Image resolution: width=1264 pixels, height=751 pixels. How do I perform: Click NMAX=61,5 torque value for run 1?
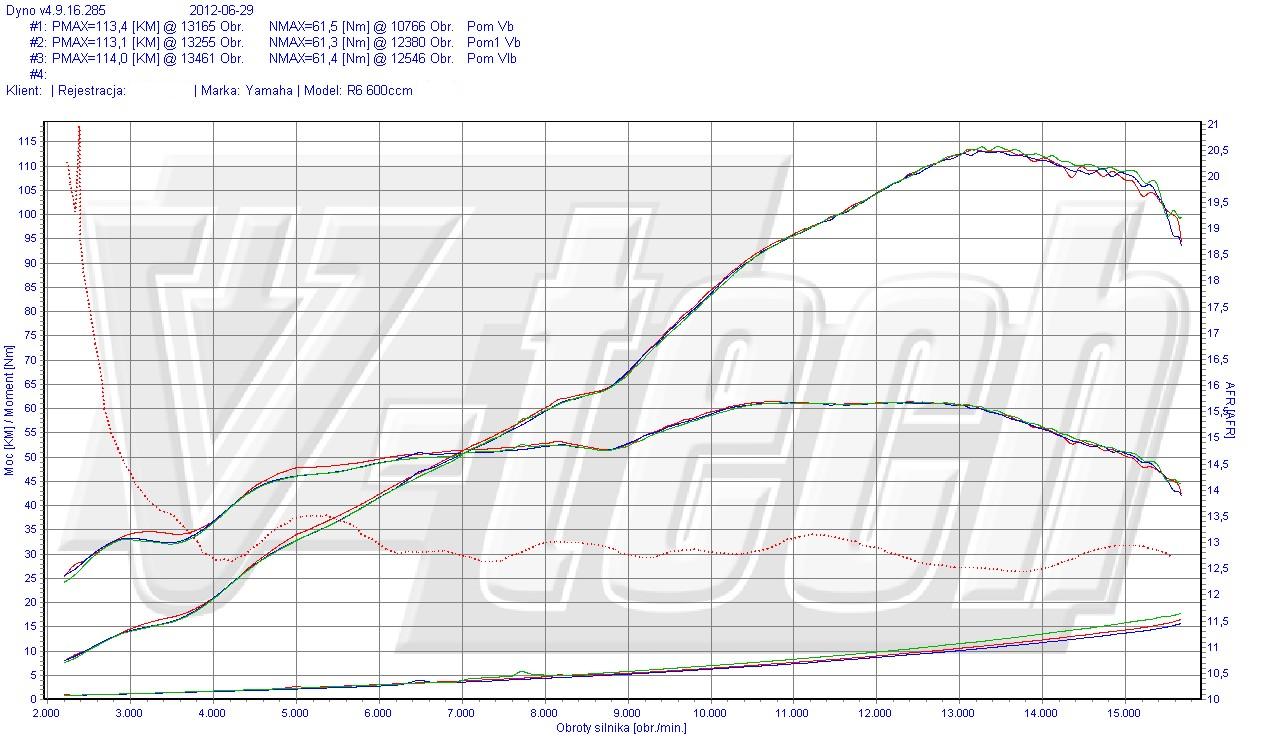(361, 26)
